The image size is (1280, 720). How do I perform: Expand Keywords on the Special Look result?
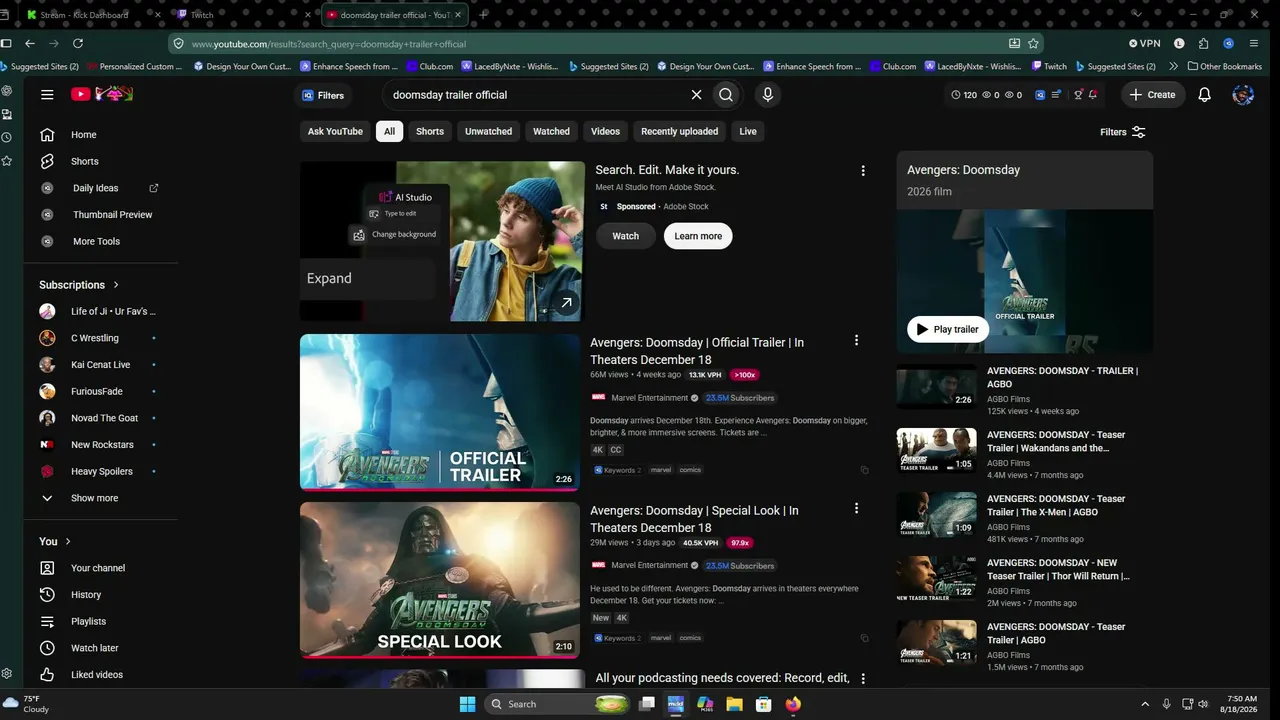coord(616,638)
